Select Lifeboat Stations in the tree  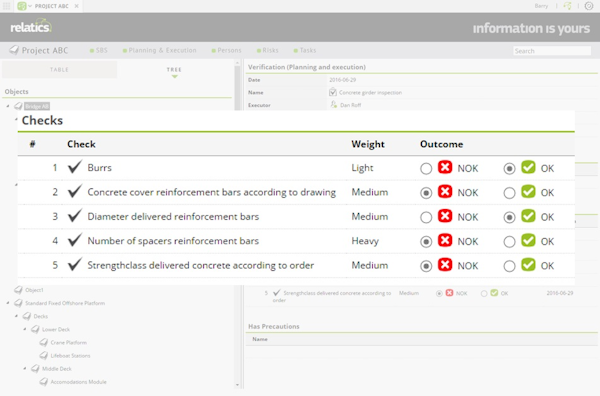coord(70,355)
